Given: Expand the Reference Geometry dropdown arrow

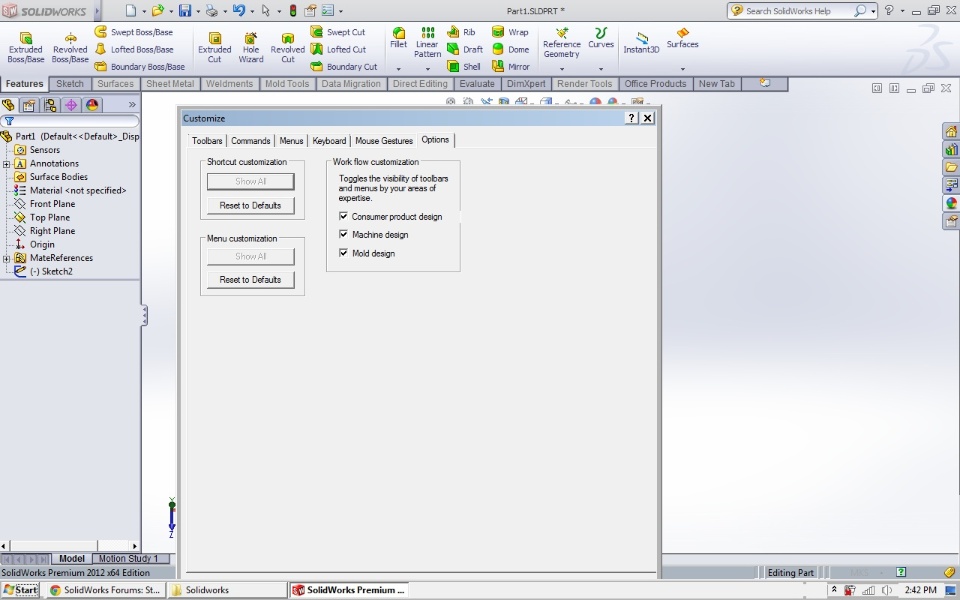Looking at the screenshot, I should tap(561, 69).
